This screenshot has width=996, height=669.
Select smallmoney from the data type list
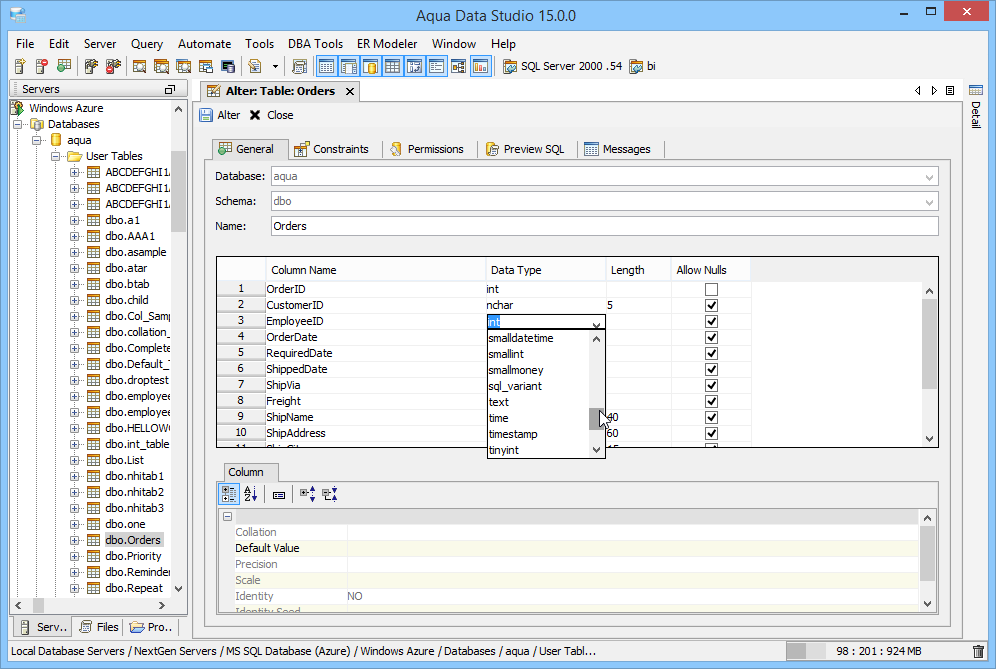(x=516, y=370)
